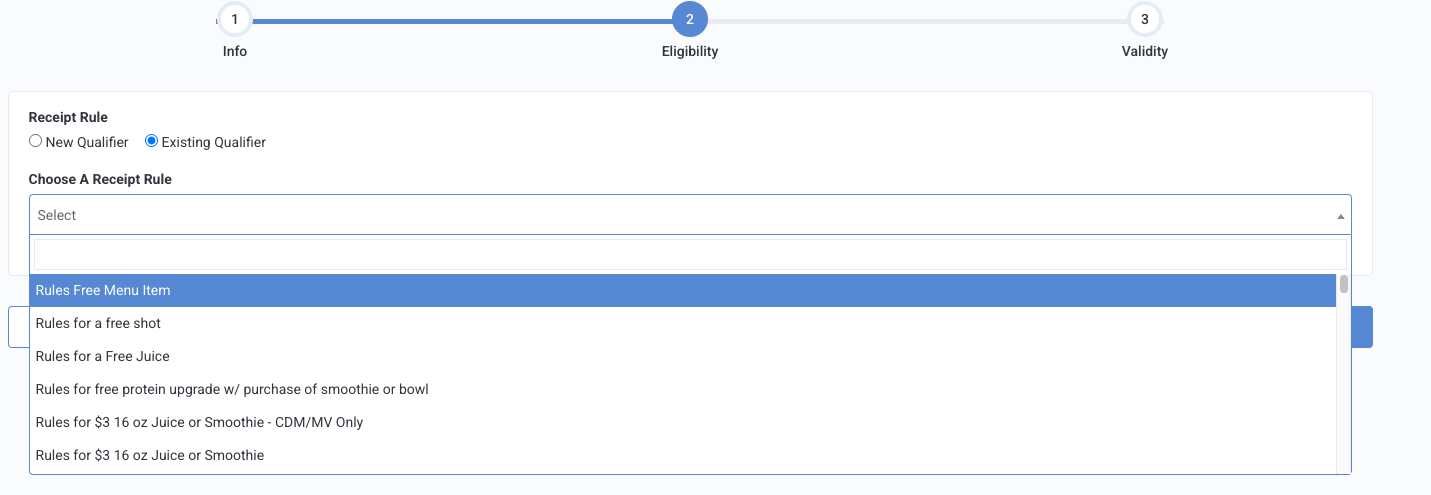Jump to step 3 circle

coord(1145,19)
